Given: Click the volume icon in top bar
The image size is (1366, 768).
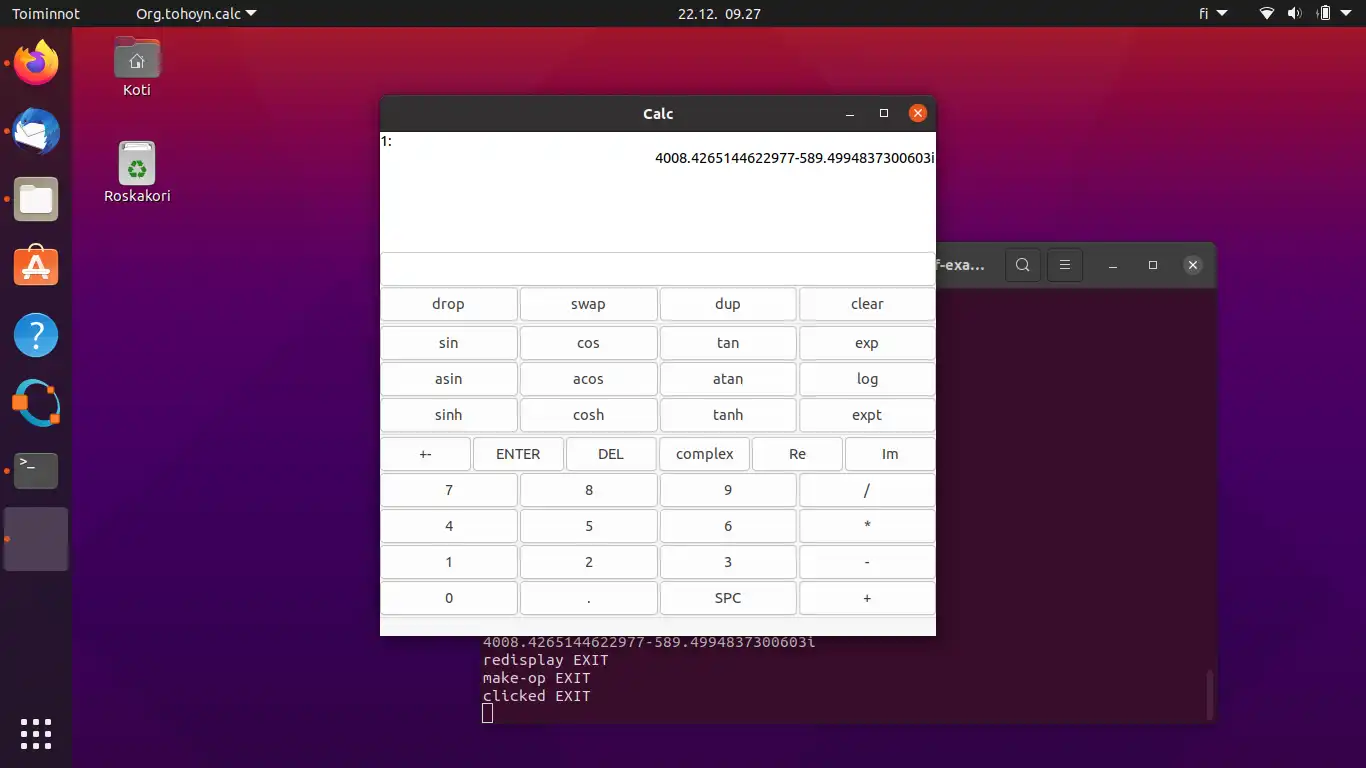Looking at the screenshot, I should [1295, 14].
